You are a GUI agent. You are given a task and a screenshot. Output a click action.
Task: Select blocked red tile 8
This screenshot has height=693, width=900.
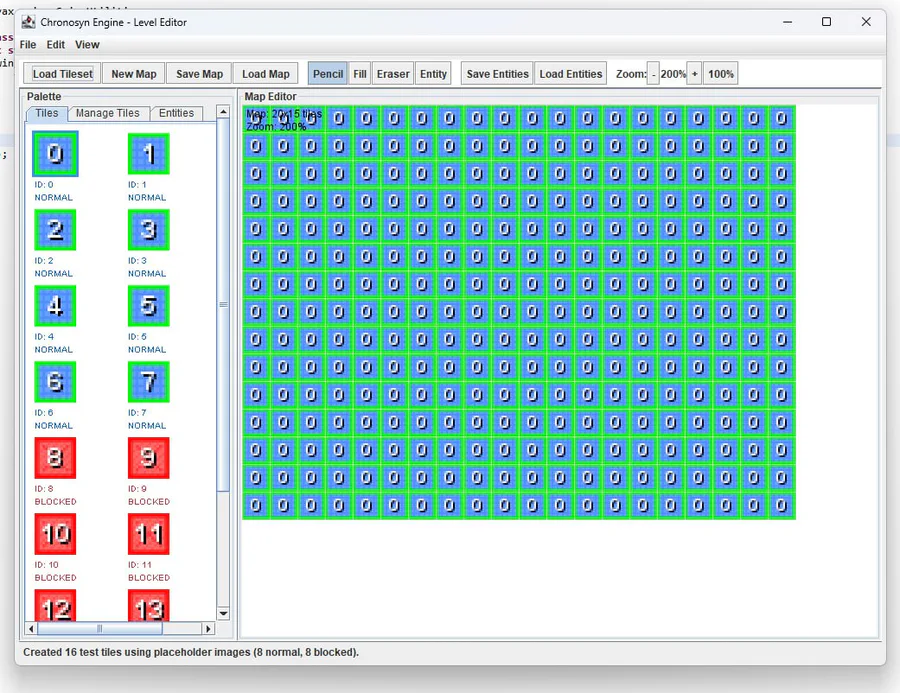[55, 458]
